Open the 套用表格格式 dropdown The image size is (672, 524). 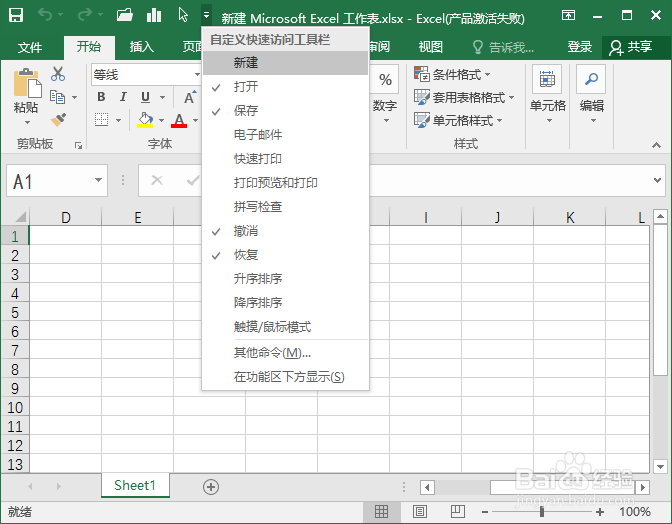[464, 98]
